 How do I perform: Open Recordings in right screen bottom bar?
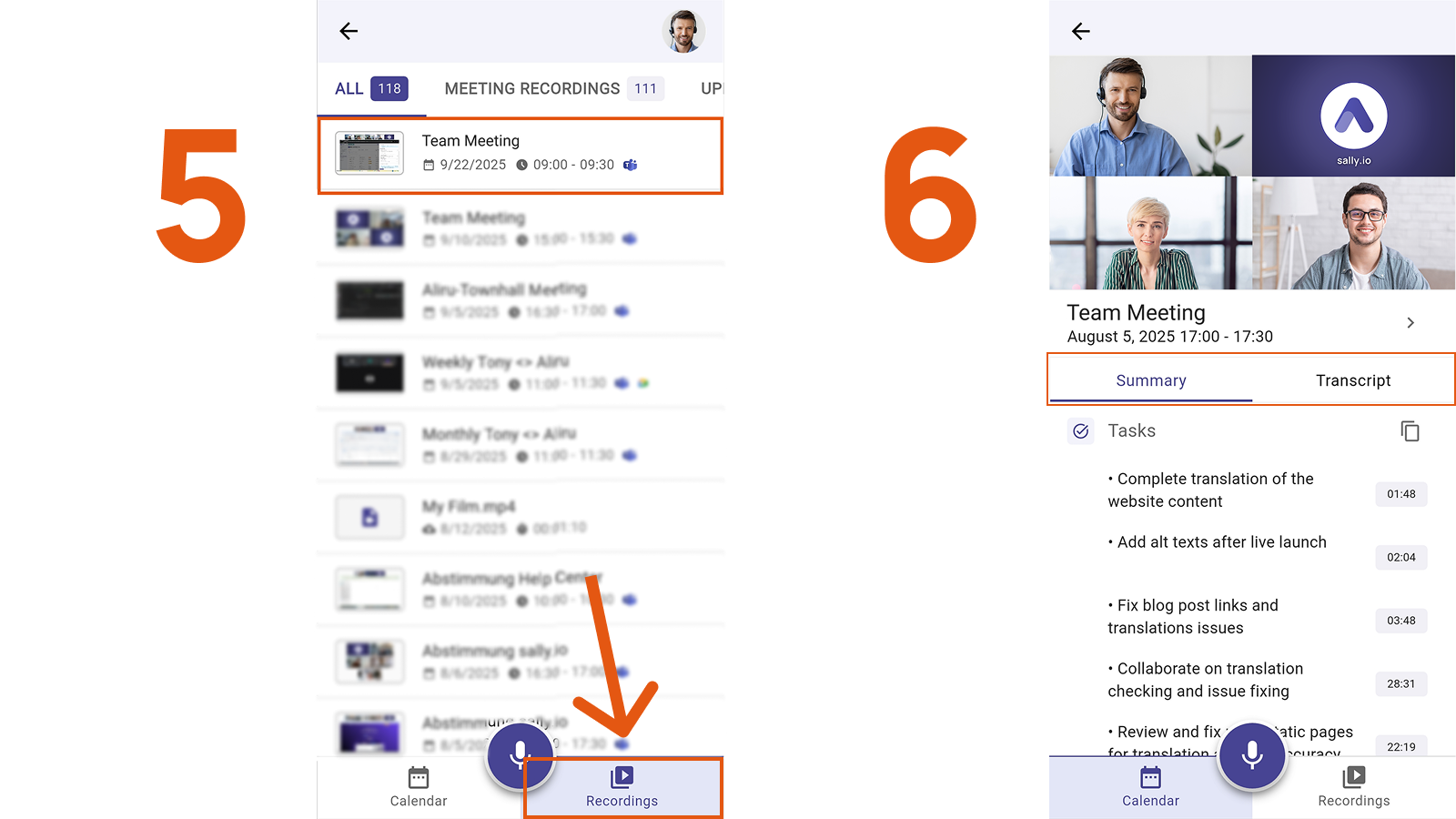point(1353,787)
